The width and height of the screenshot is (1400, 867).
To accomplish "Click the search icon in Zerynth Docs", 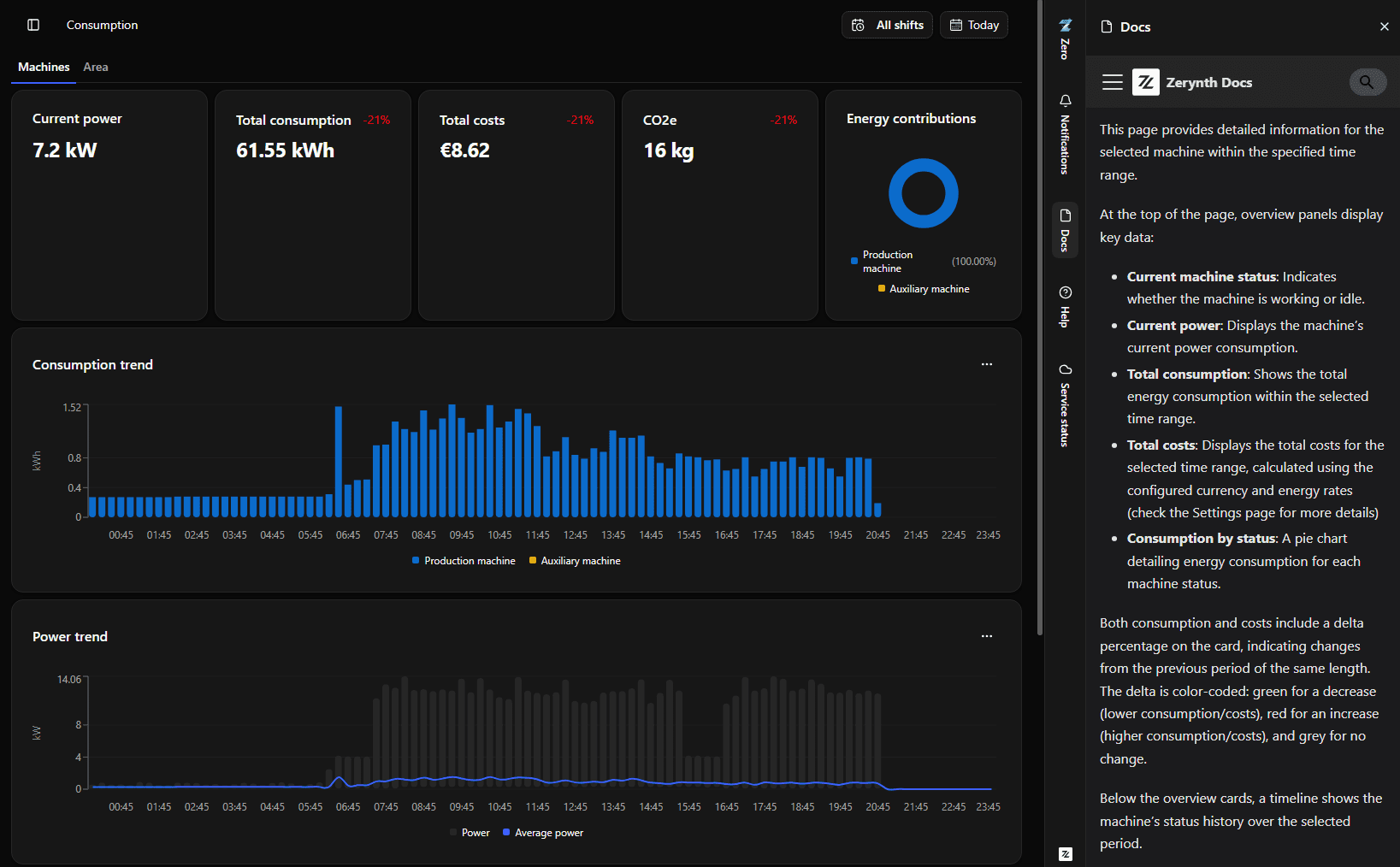I will 1367,82.
